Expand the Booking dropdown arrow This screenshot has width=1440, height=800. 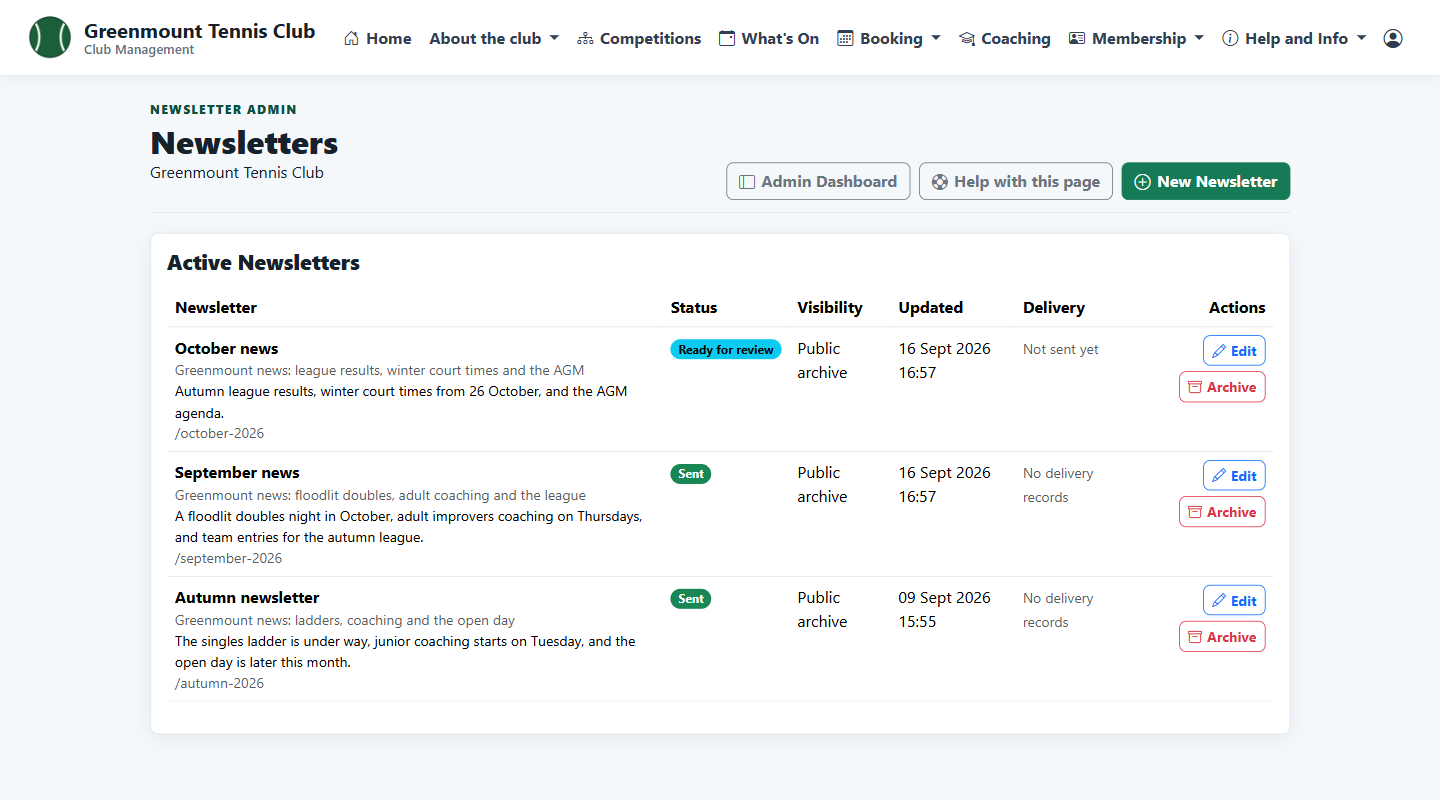pos(936,39)
